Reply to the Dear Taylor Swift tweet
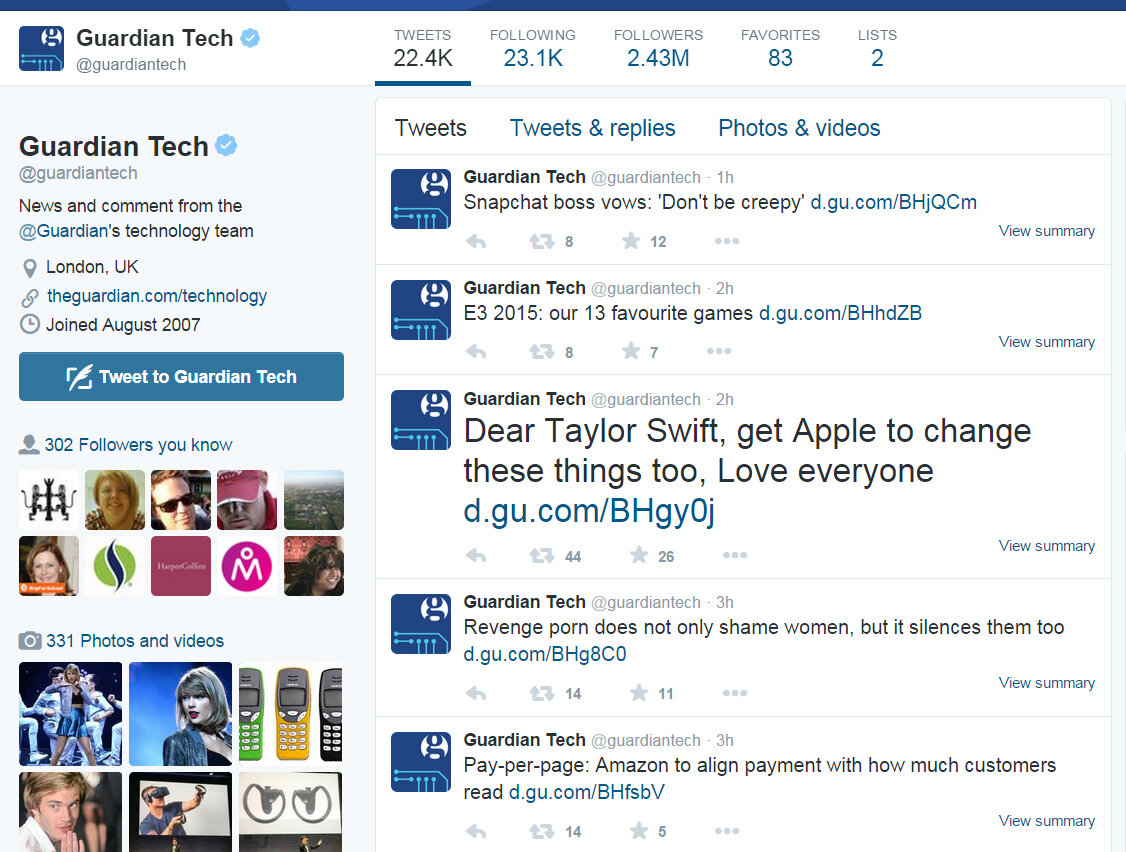The width and height of the screenshot is (1126, 852). tap(476, 556)
